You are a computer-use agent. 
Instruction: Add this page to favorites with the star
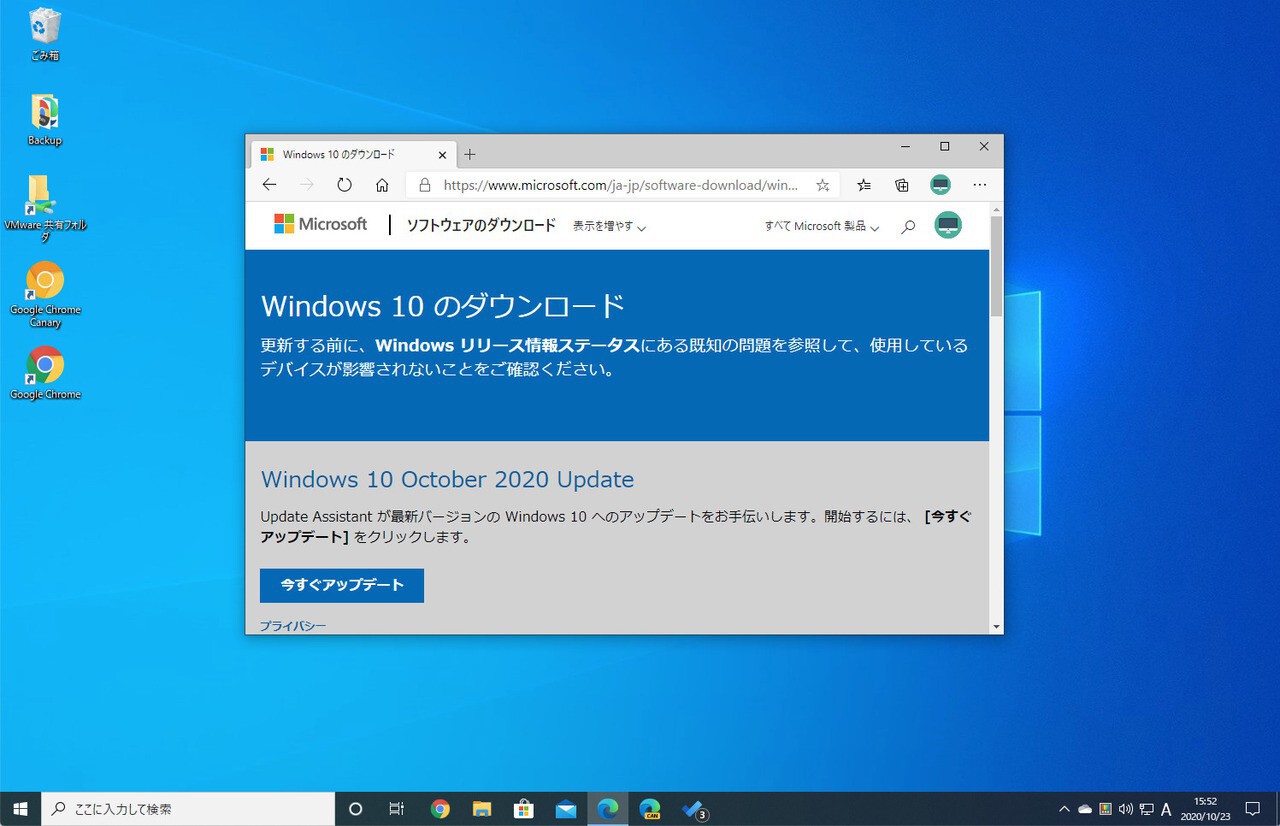(823, 185)
